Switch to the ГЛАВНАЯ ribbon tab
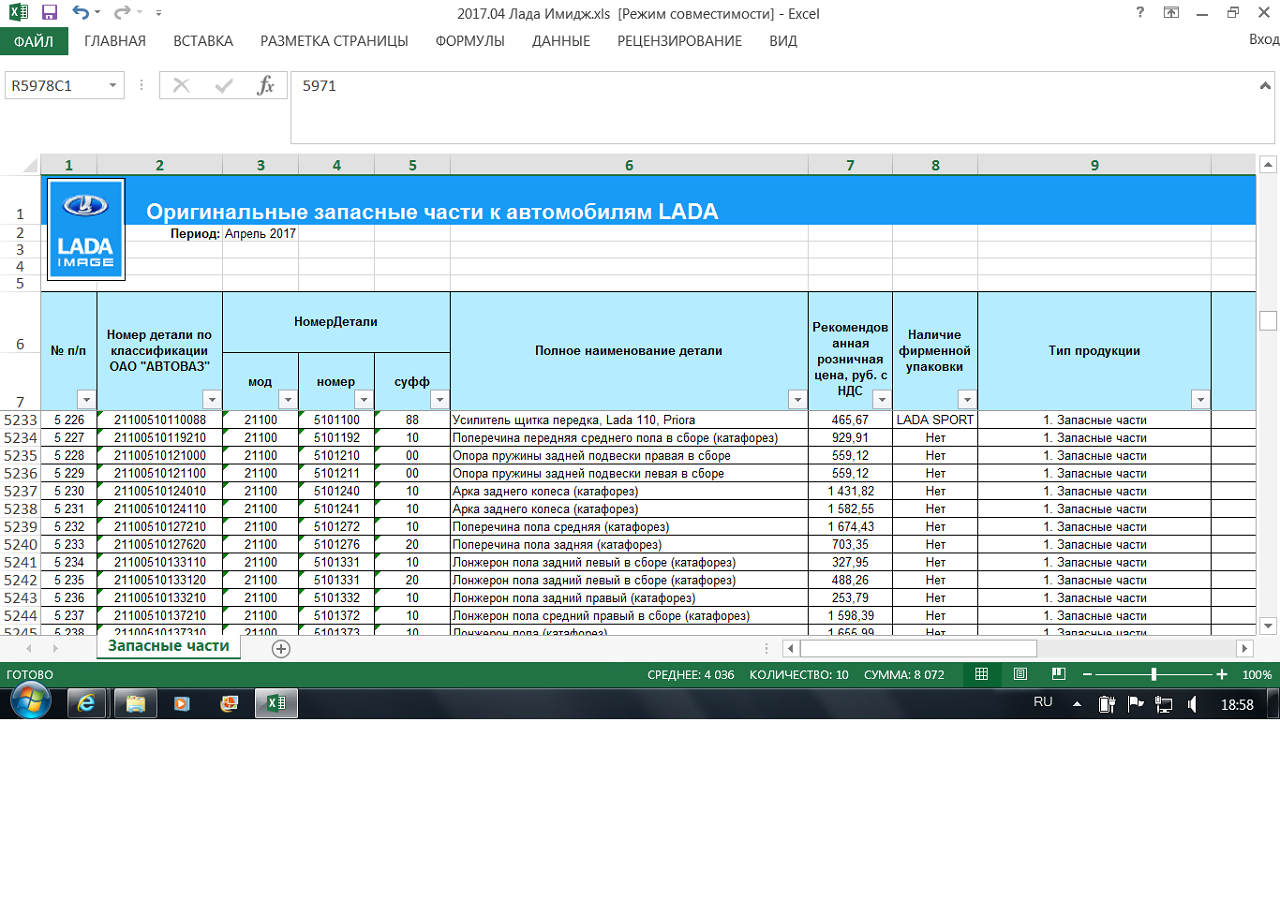Viewport: 1280px width, 899px height. click(x=115, y=41)
